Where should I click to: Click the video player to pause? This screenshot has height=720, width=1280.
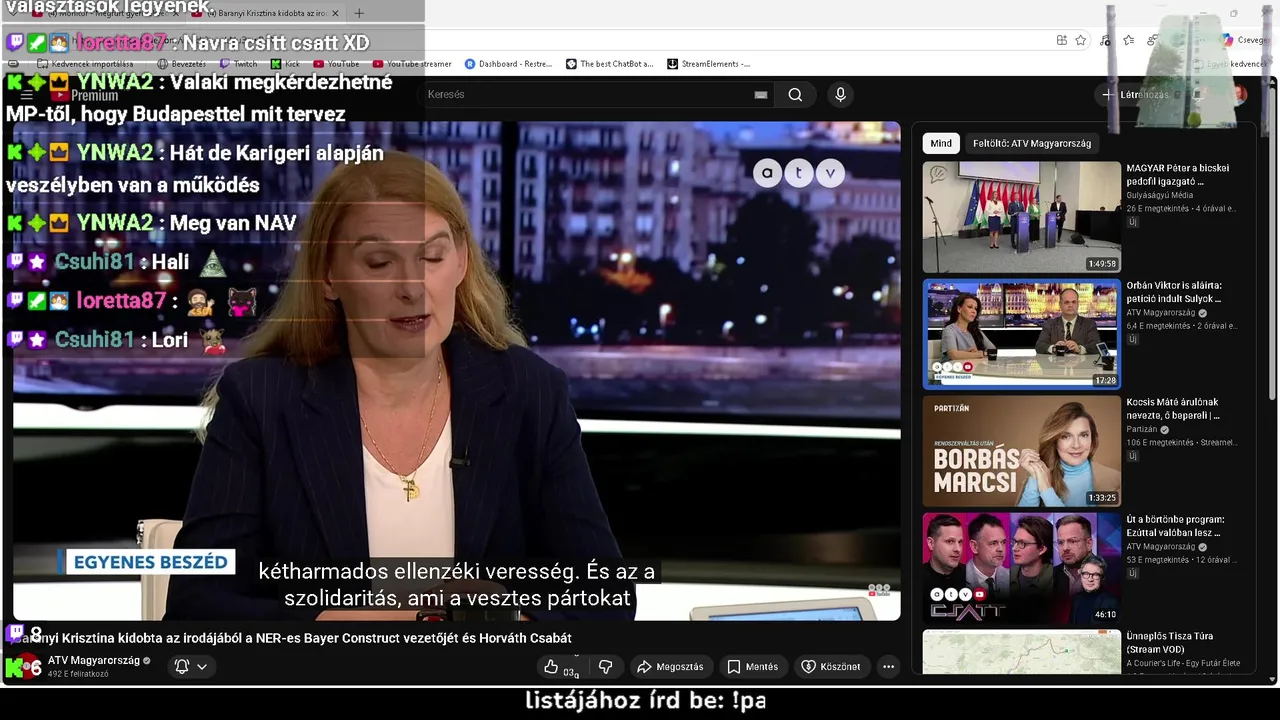(x=456, y=371)
